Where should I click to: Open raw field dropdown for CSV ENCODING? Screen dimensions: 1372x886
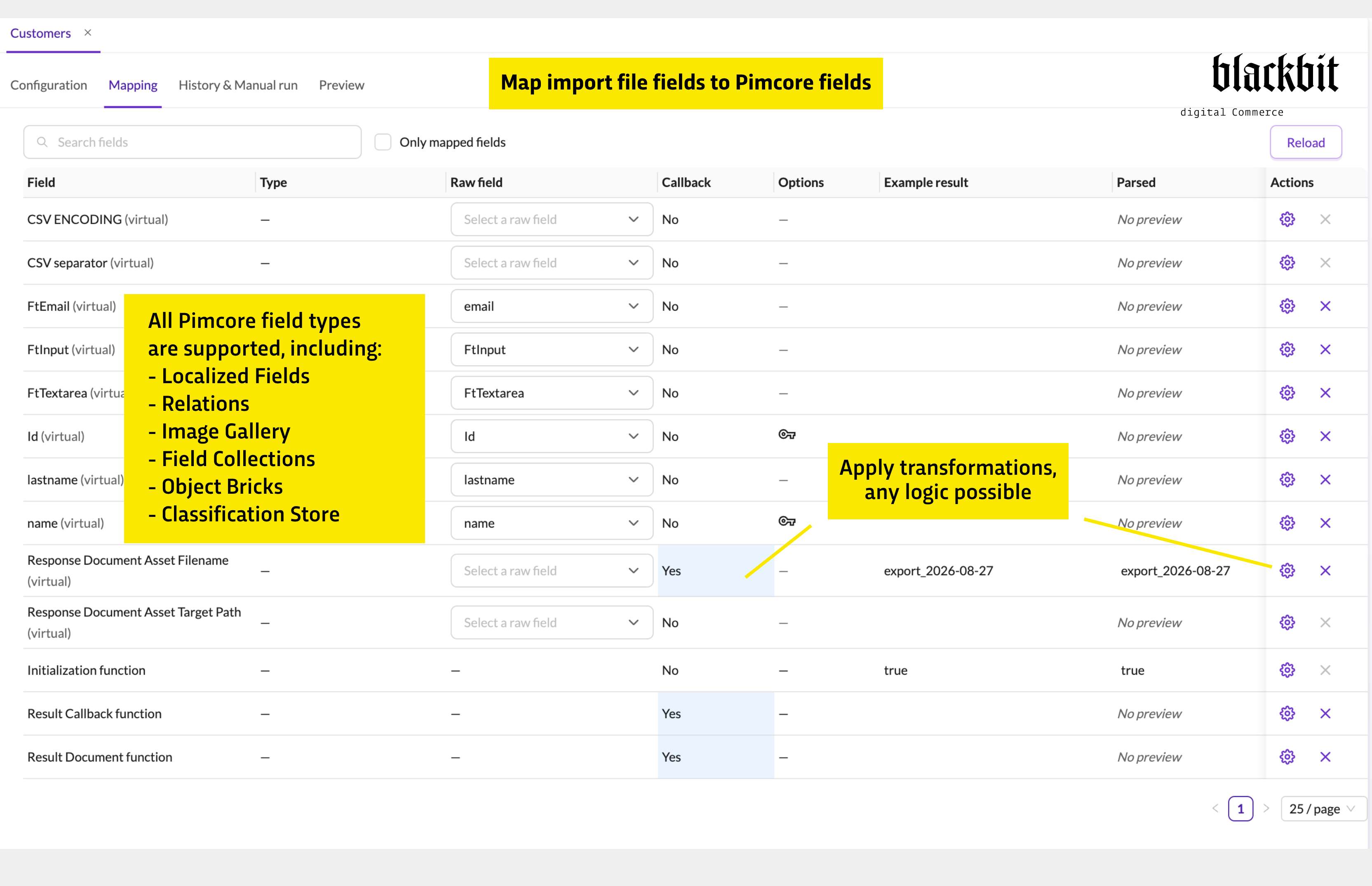(x=552, y=219)
